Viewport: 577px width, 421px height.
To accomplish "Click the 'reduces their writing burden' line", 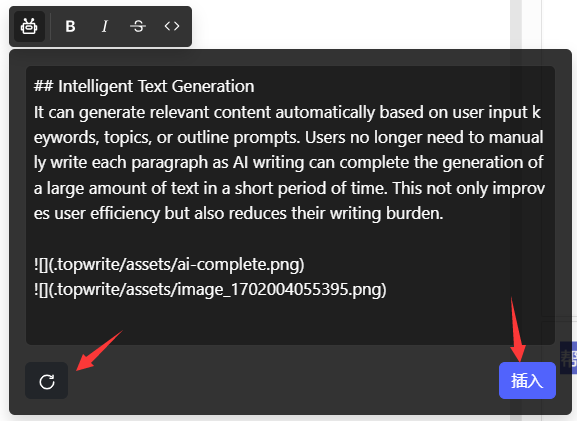I will (238, 213).
